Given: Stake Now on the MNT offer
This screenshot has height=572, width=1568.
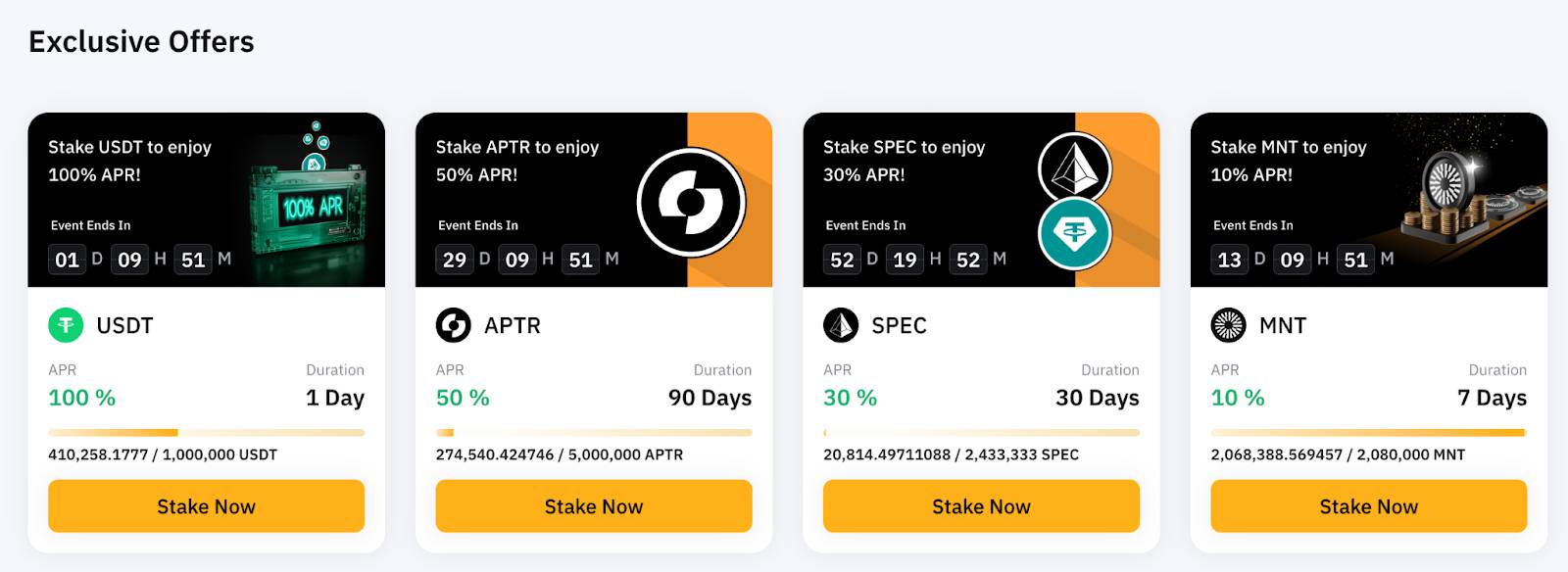Looking at the screenshot, I should coord(1369,506).
